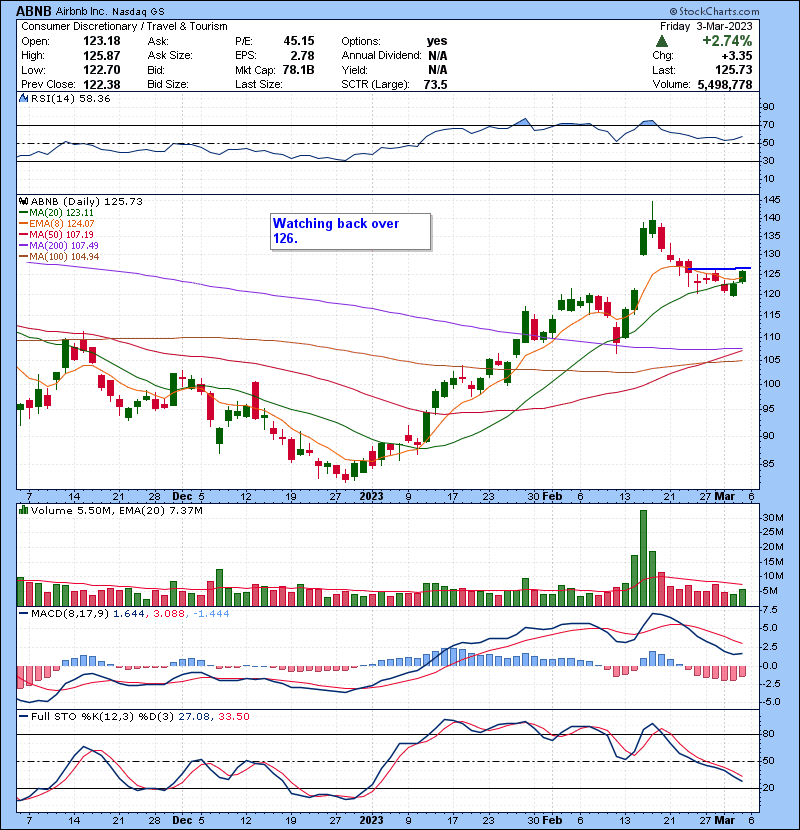Click the P/E value 45.15
The image size is (800, 830).
[x=299, y=41]
